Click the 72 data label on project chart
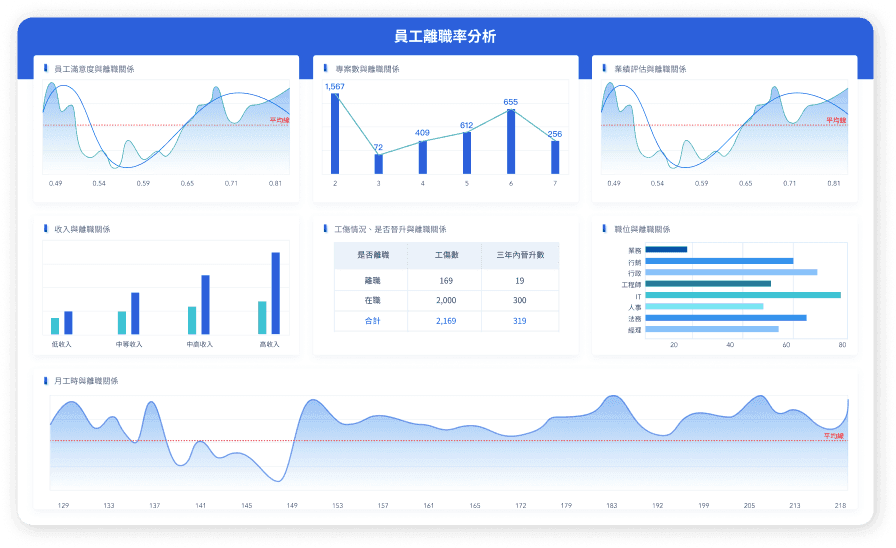Viewport: 896px width, 548px height. [x=378, y=147]
